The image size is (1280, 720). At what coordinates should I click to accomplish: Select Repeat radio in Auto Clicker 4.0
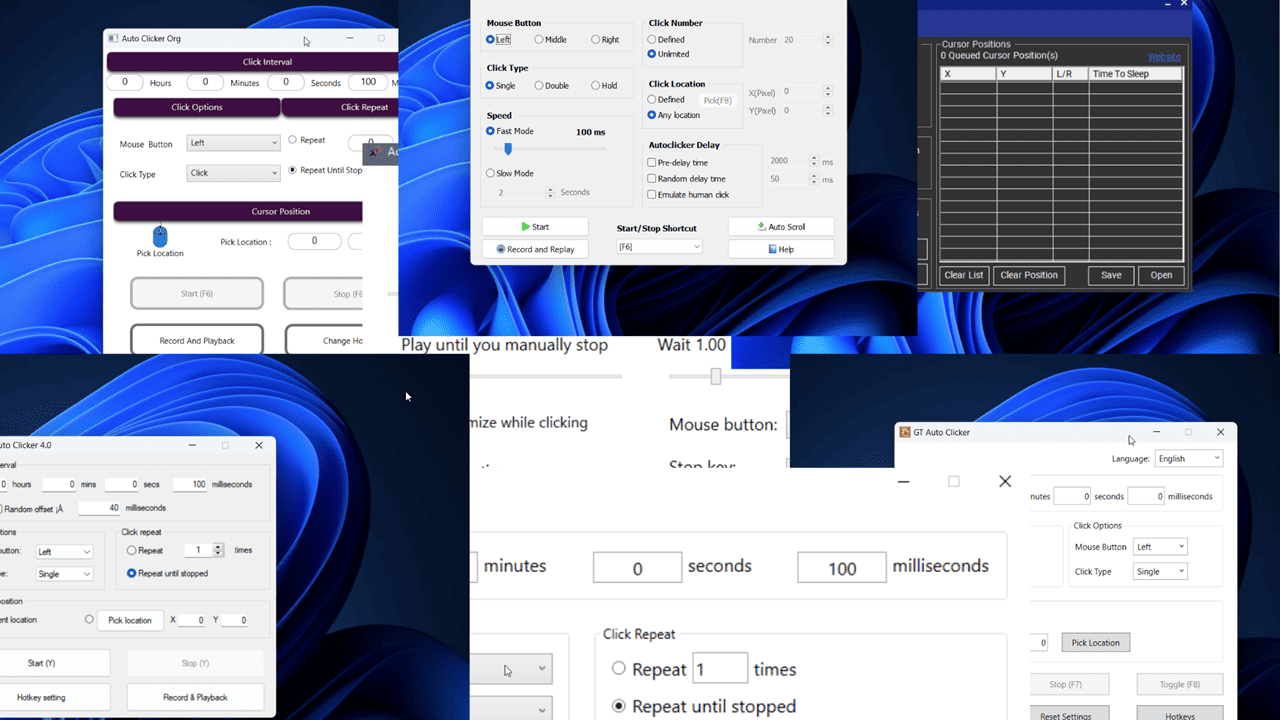point(132,551)
